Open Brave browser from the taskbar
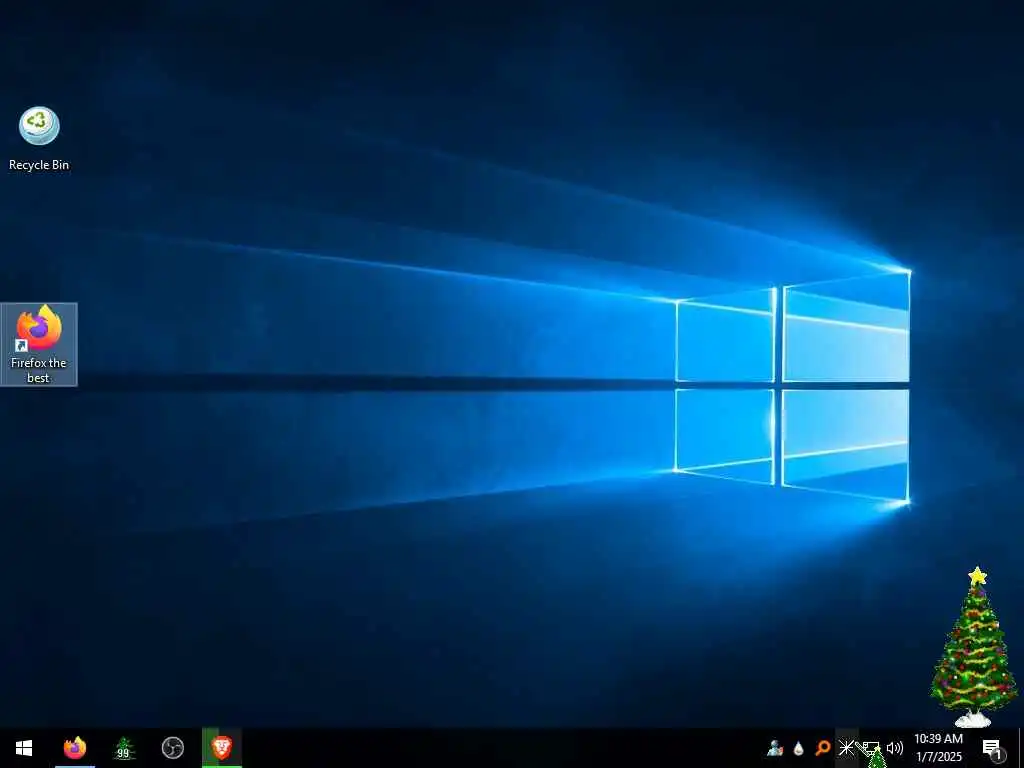This screenshot has width=1024, height=768. click(x=222, y=748)
